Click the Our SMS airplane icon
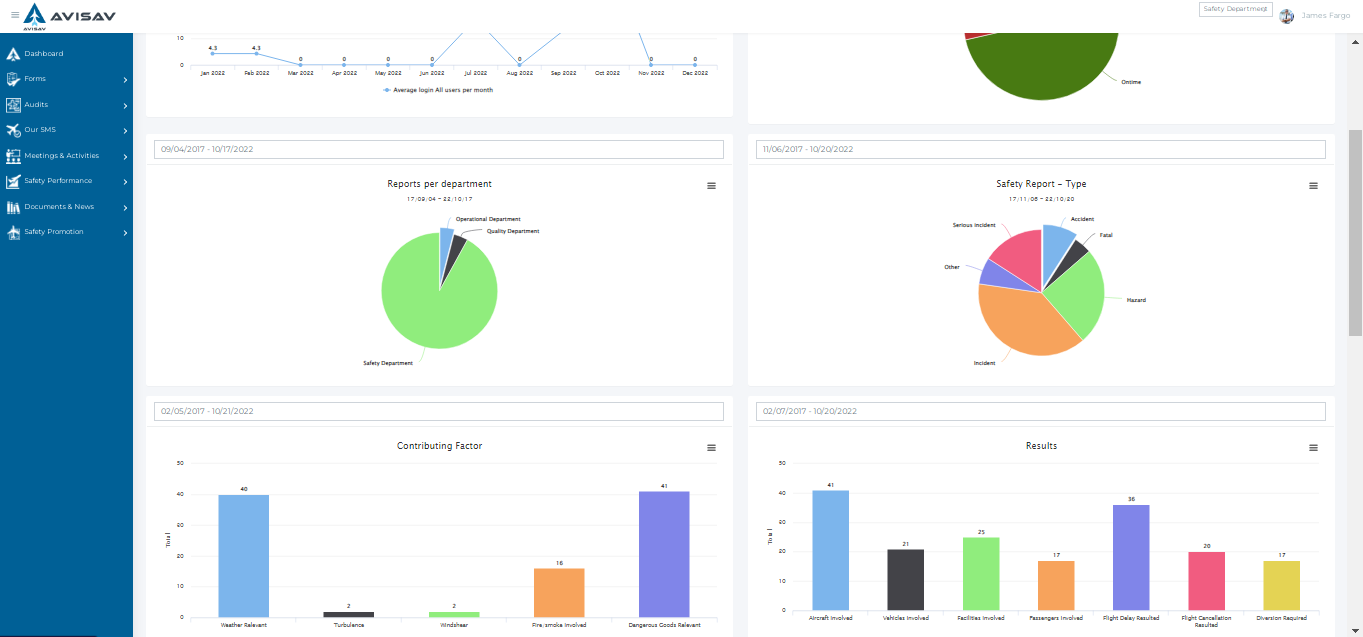1363x637 pixels. pyautogui.click(x=13, y=130)
